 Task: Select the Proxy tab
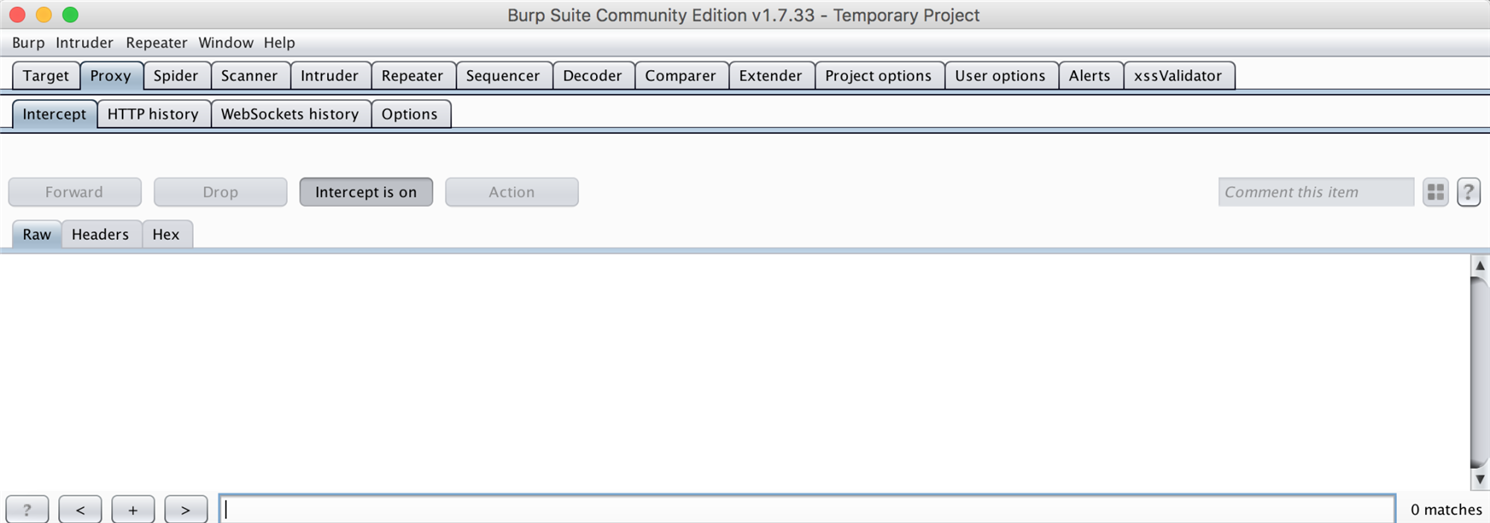pyautogui.click(x=111, y=76)
